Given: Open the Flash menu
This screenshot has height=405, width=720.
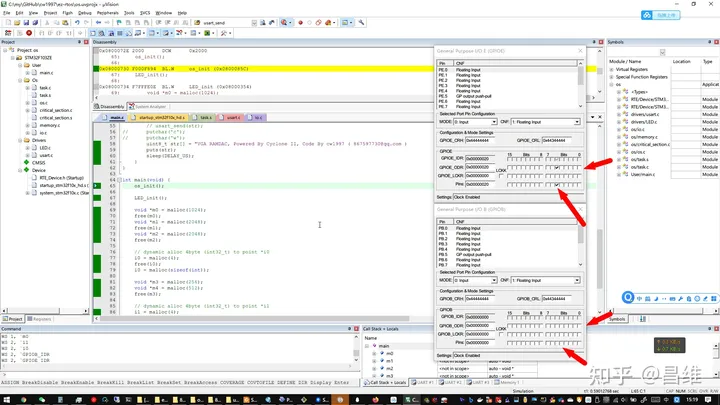Looking at the screenshot, I should coord(67,13).
